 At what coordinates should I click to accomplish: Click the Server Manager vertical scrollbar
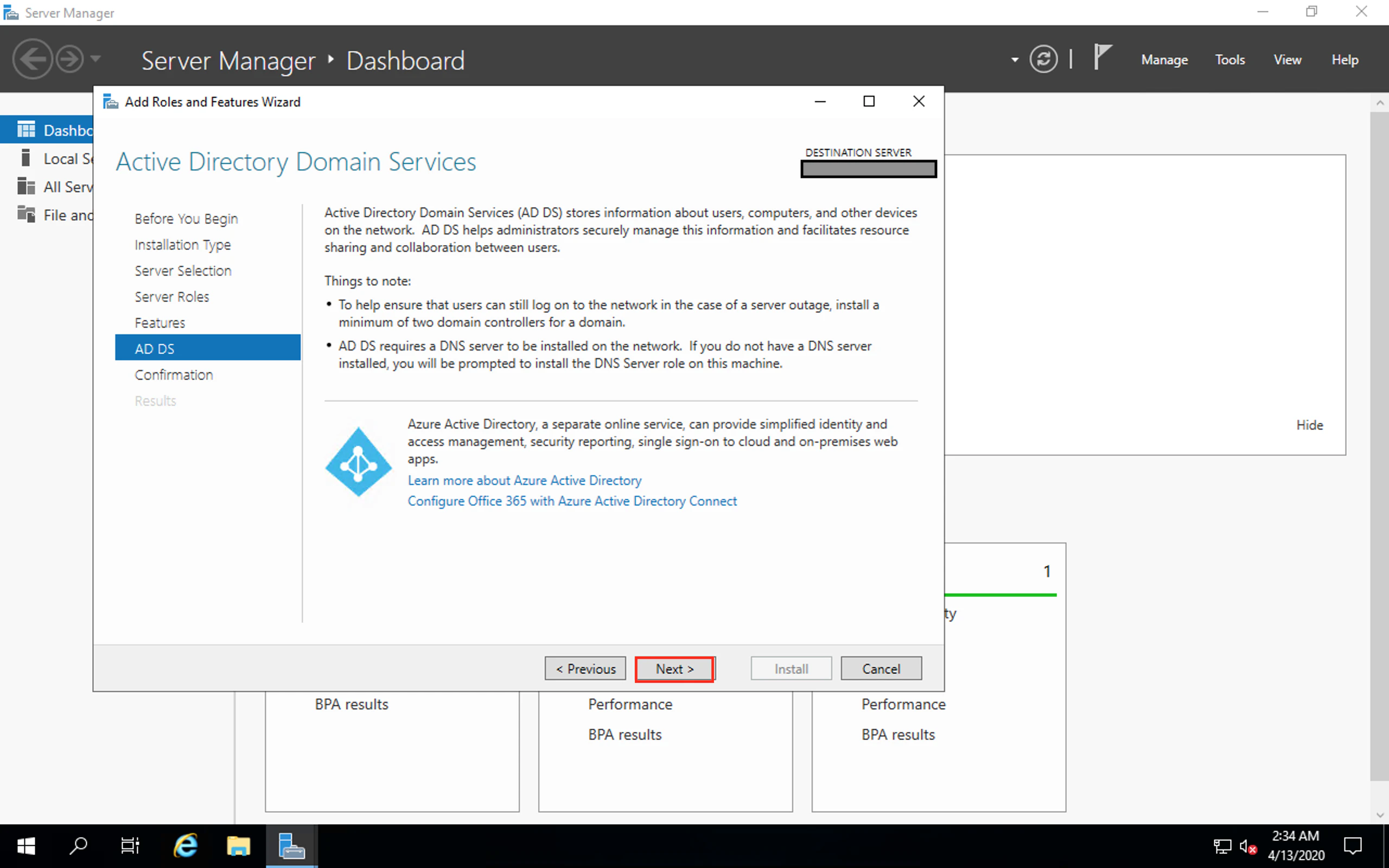click(x=1380, y=446)
